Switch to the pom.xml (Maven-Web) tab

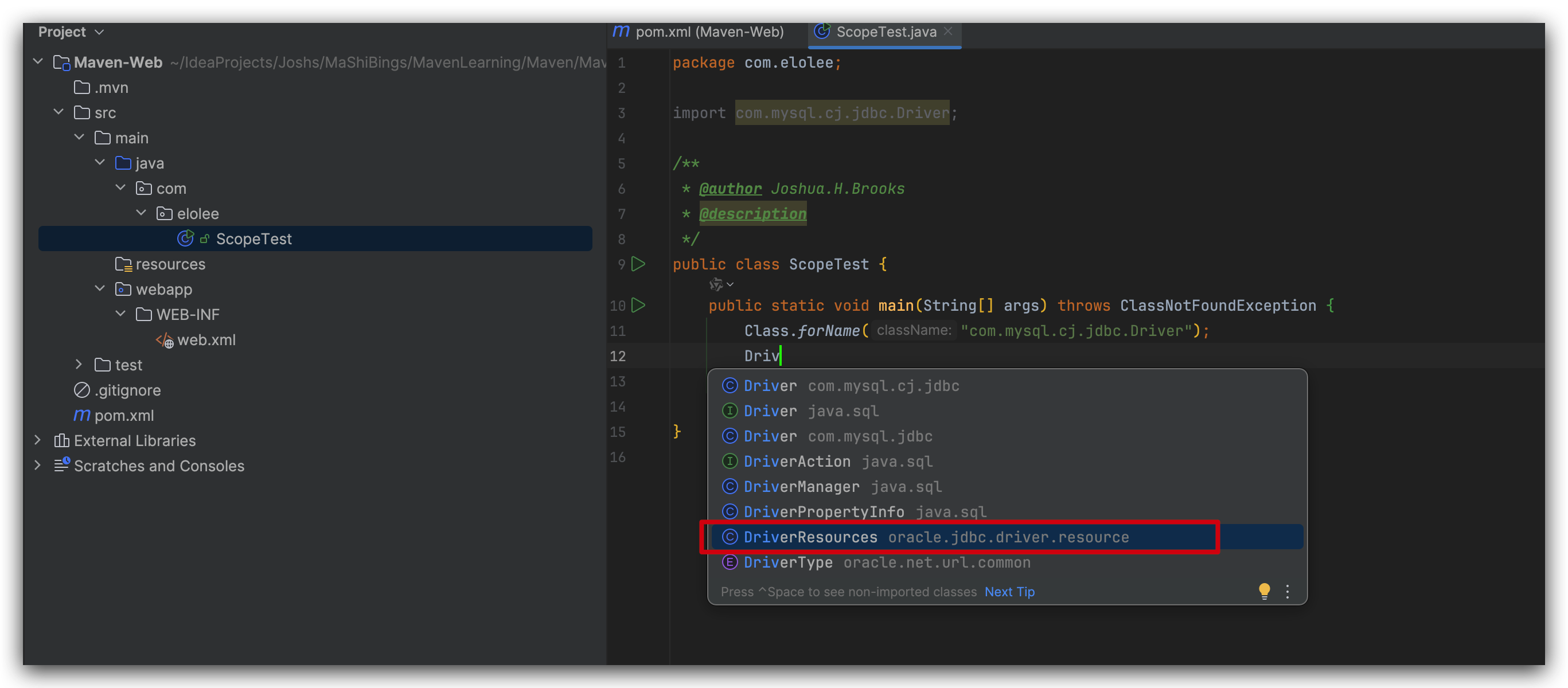[697, 32]
